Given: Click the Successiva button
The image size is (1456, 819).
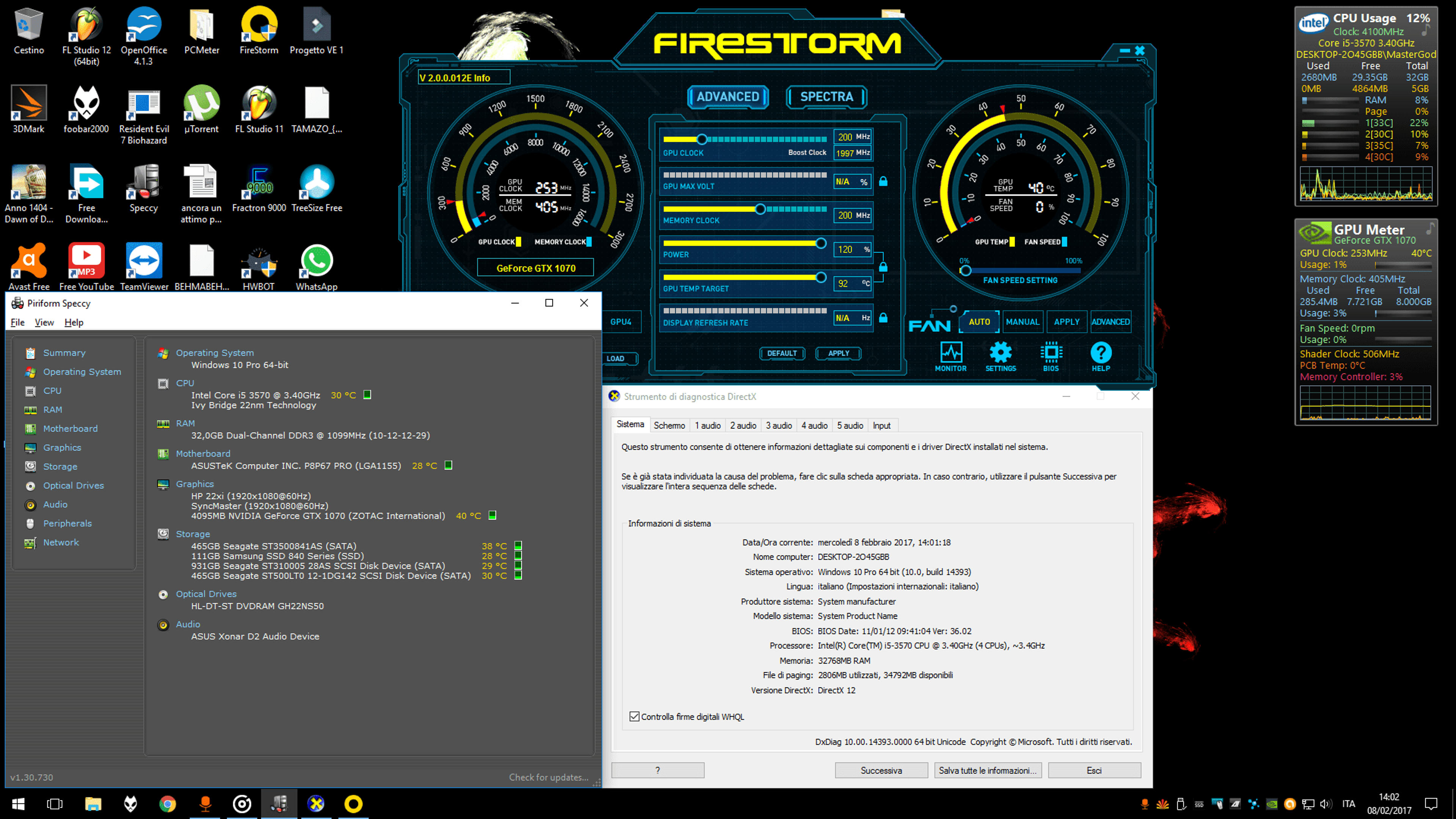Looking at the screenshot, I should (881, 770).
